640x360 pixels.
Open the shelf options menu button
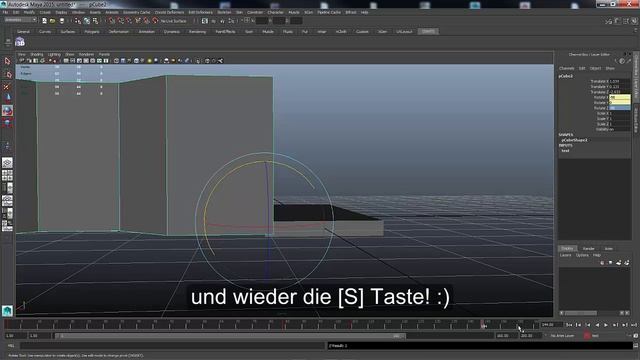pyautogui.click(x=7, y=41)
